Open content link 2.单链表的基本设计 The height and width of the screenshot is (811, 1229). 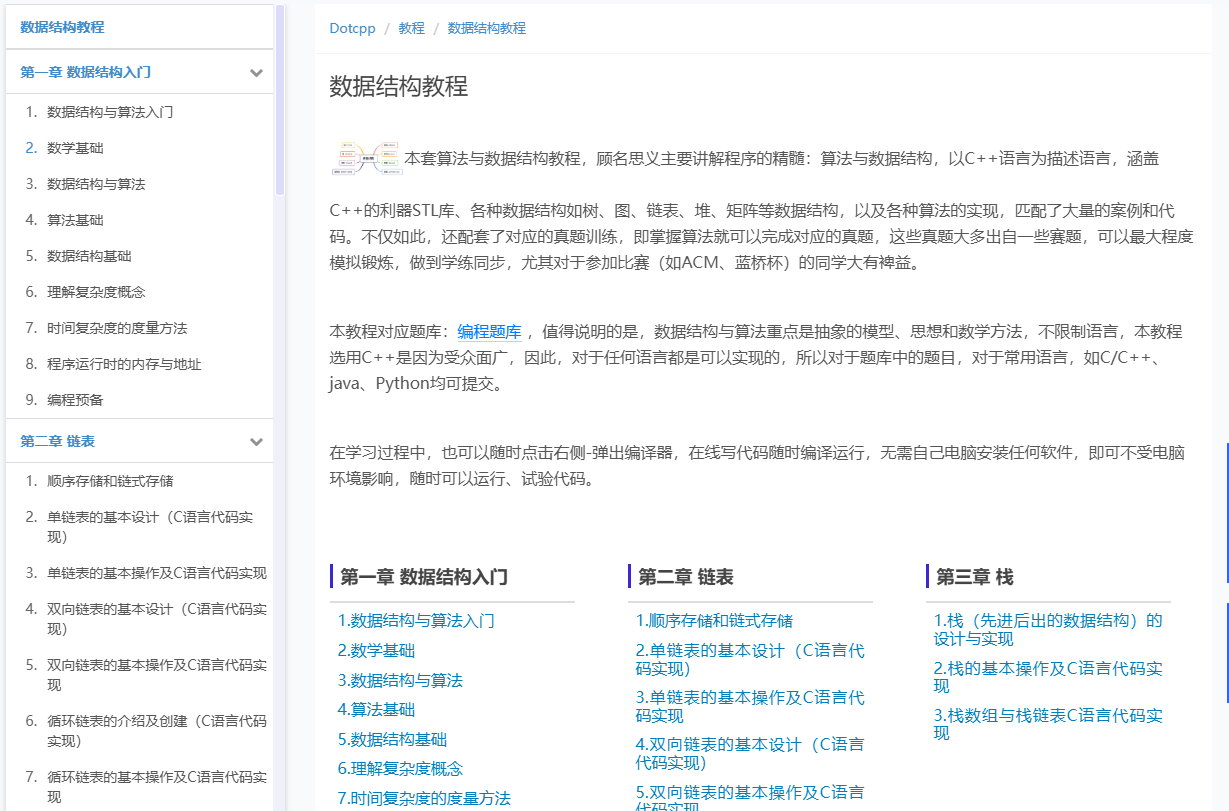(750, 660)
